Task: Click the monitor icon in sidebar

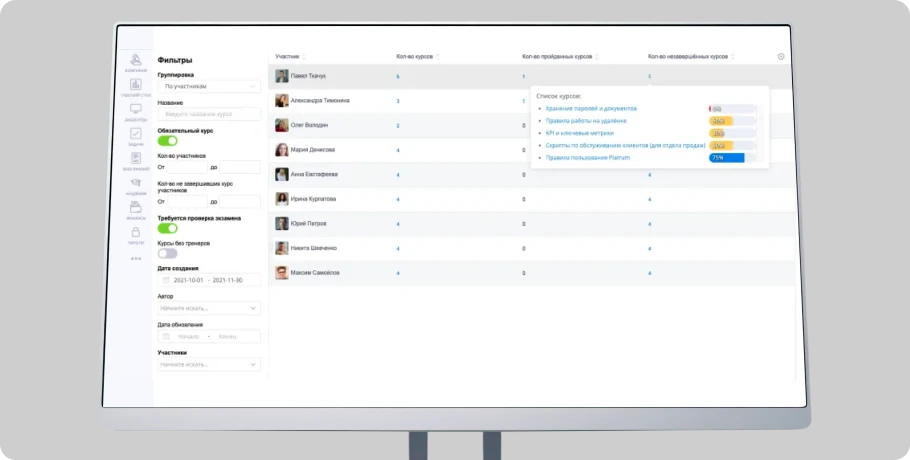Action: 135,110
